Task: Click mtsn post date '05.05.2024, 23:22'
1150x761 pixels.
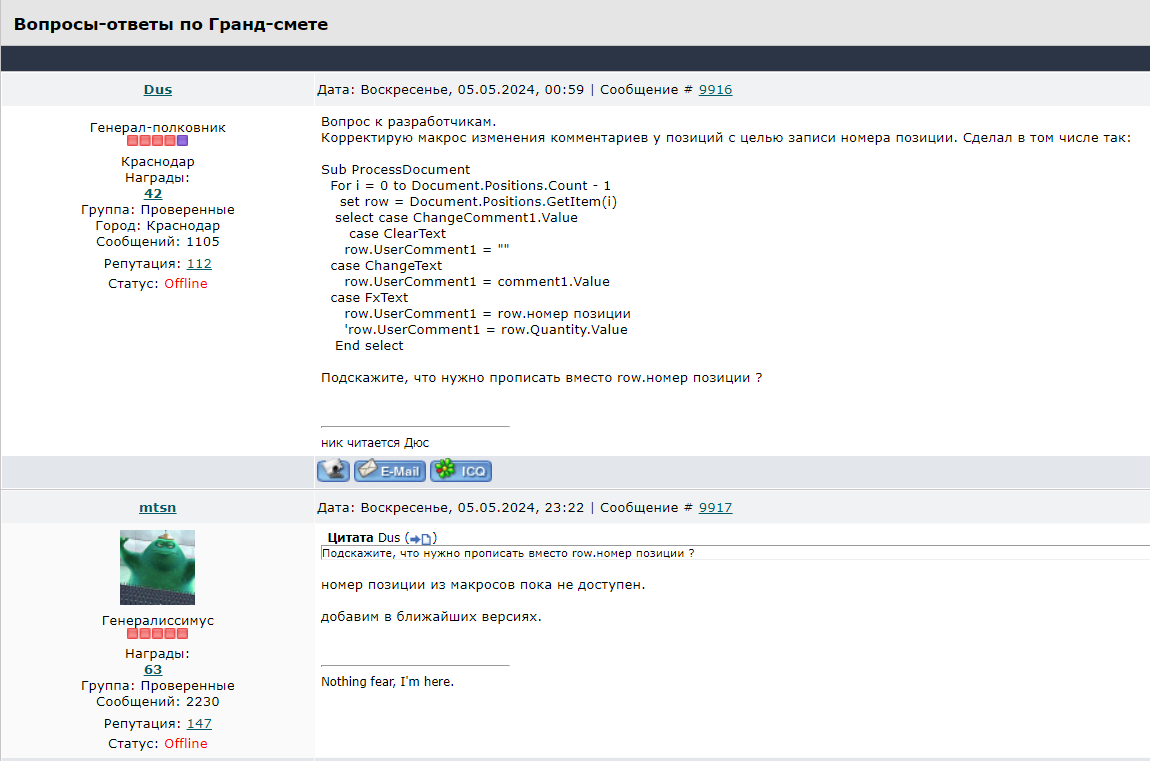Action: point(521,507)
